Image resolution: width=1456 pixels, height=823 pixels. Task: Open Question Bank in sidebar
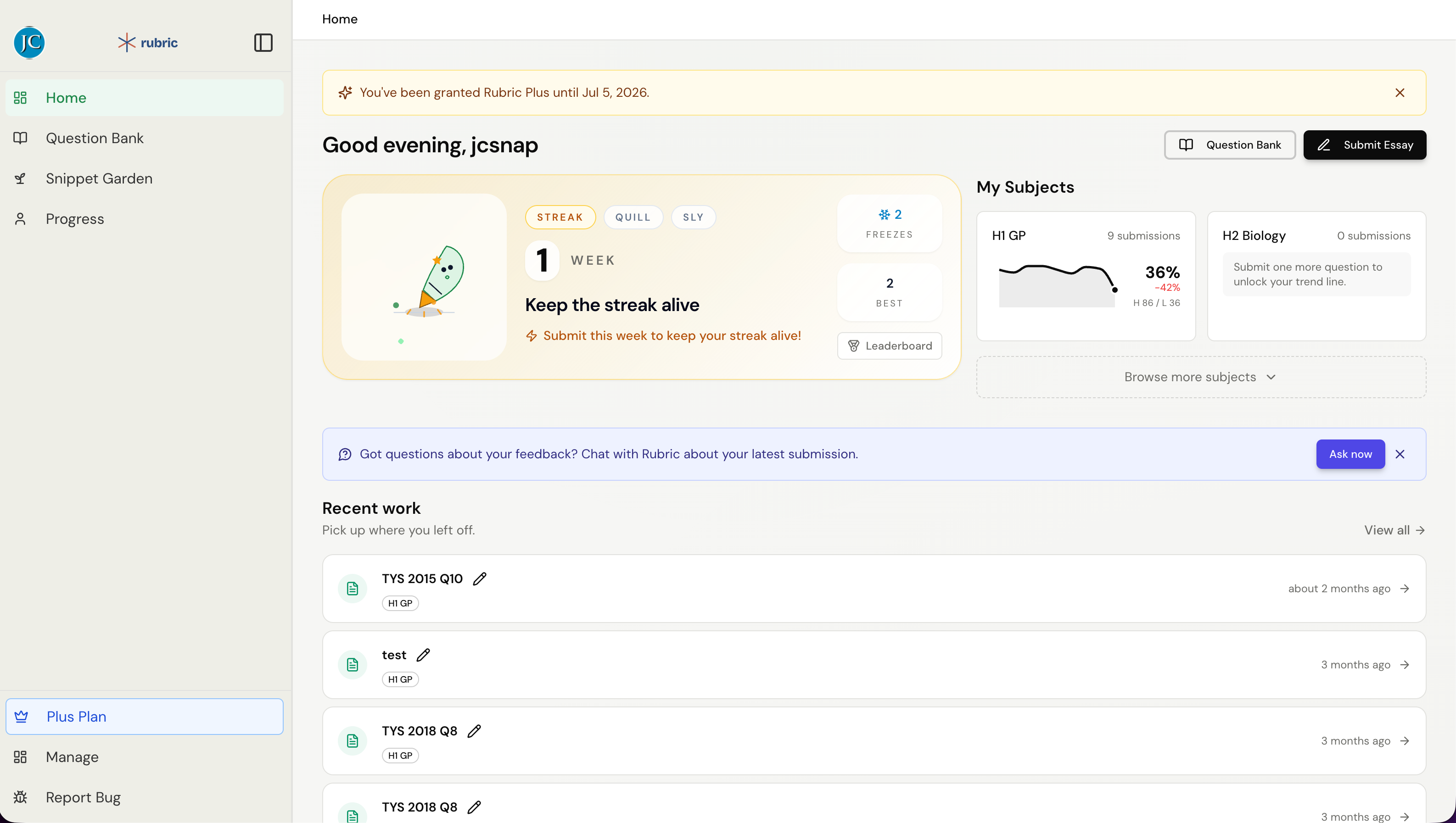pos(145,138)
